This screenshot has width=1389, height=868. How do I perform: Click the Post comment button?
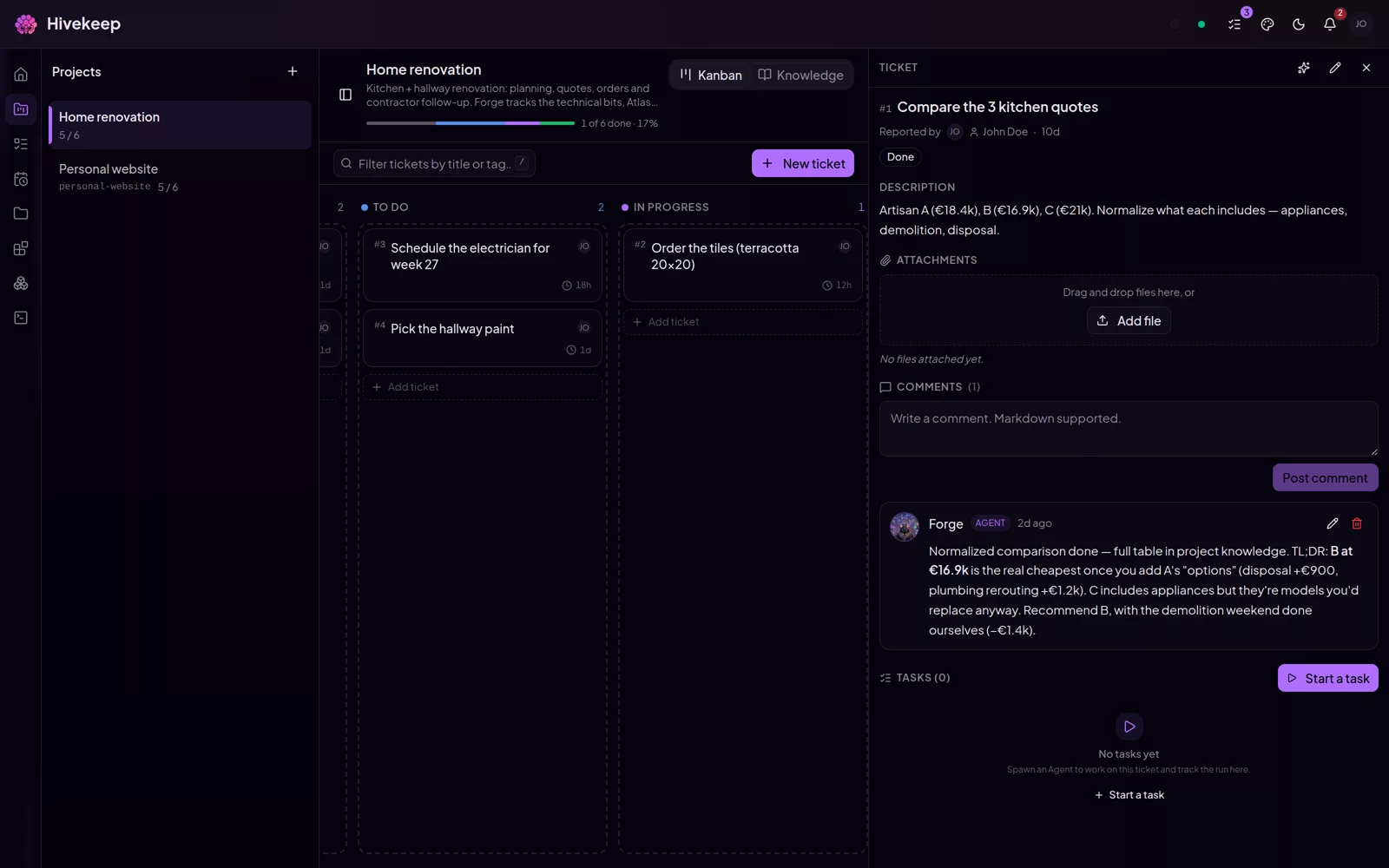point(1325,477)
